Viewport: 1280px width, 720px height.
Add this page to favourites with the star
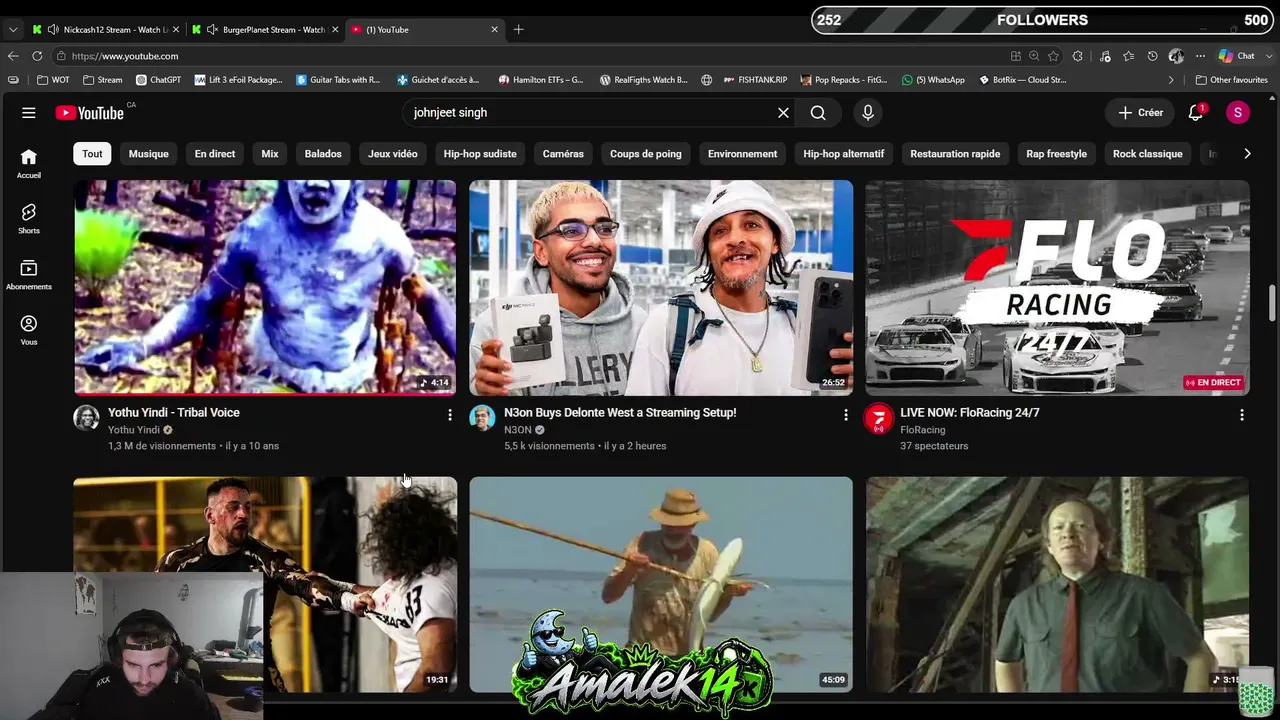click(1053, 56)
